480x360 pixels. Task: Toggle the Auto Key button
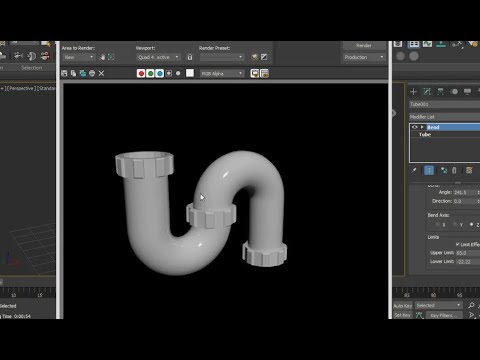pos(403,306)
